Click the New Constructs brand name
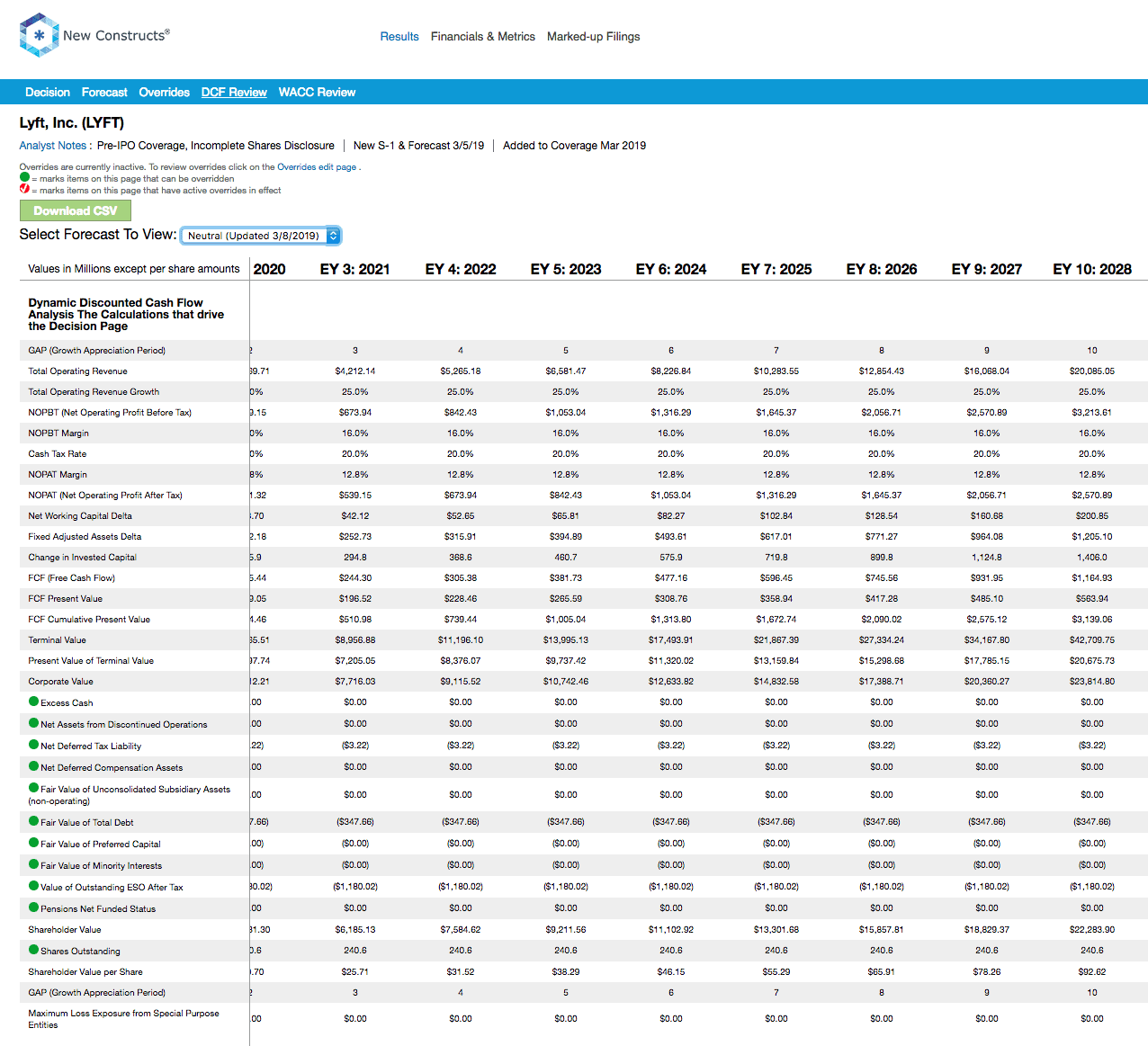 tap(116, 36)
